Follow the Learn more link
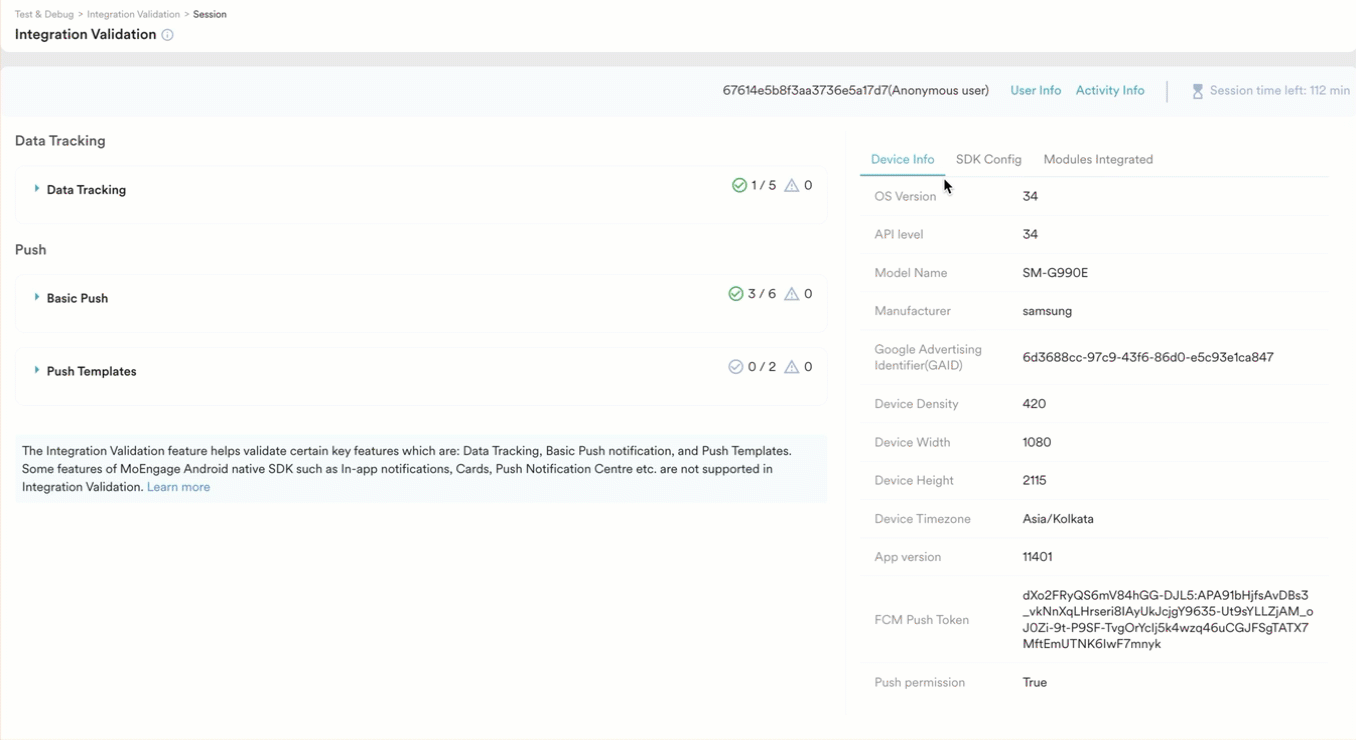 click(x=178, y=487)
